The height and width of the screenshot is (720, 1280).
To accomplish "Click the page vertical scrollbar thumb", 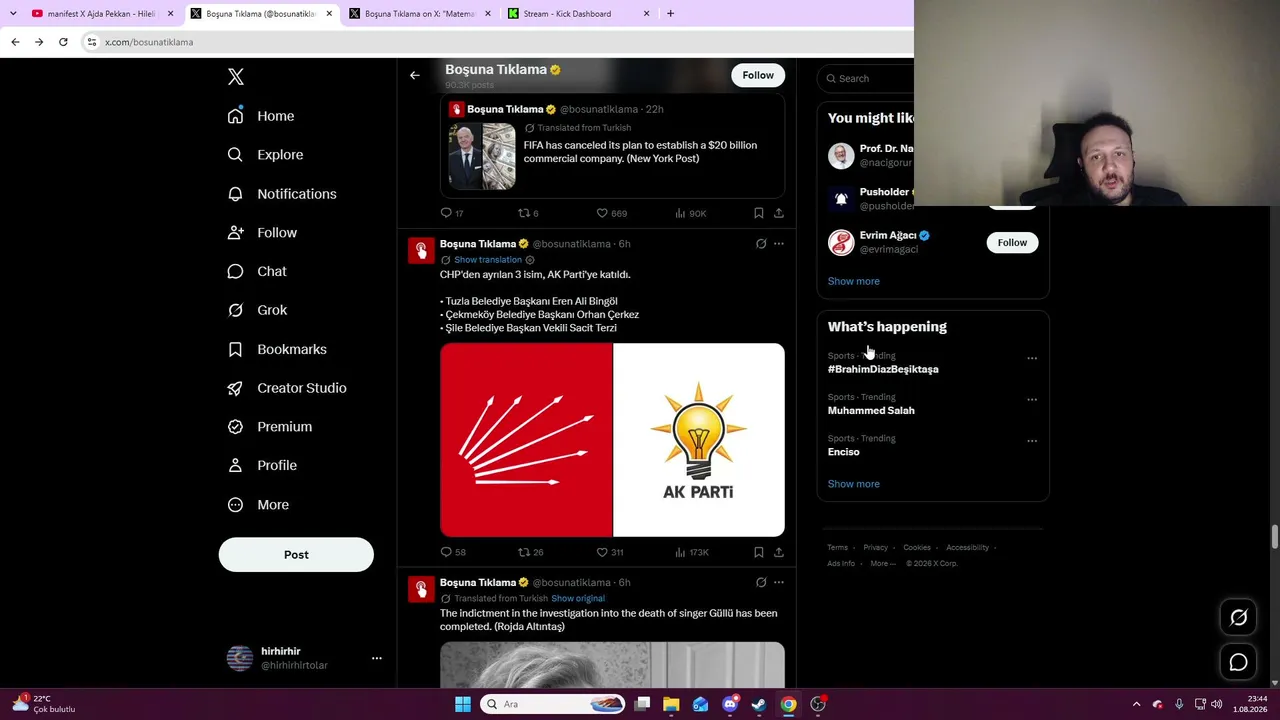I will (x=1275, y=535).
